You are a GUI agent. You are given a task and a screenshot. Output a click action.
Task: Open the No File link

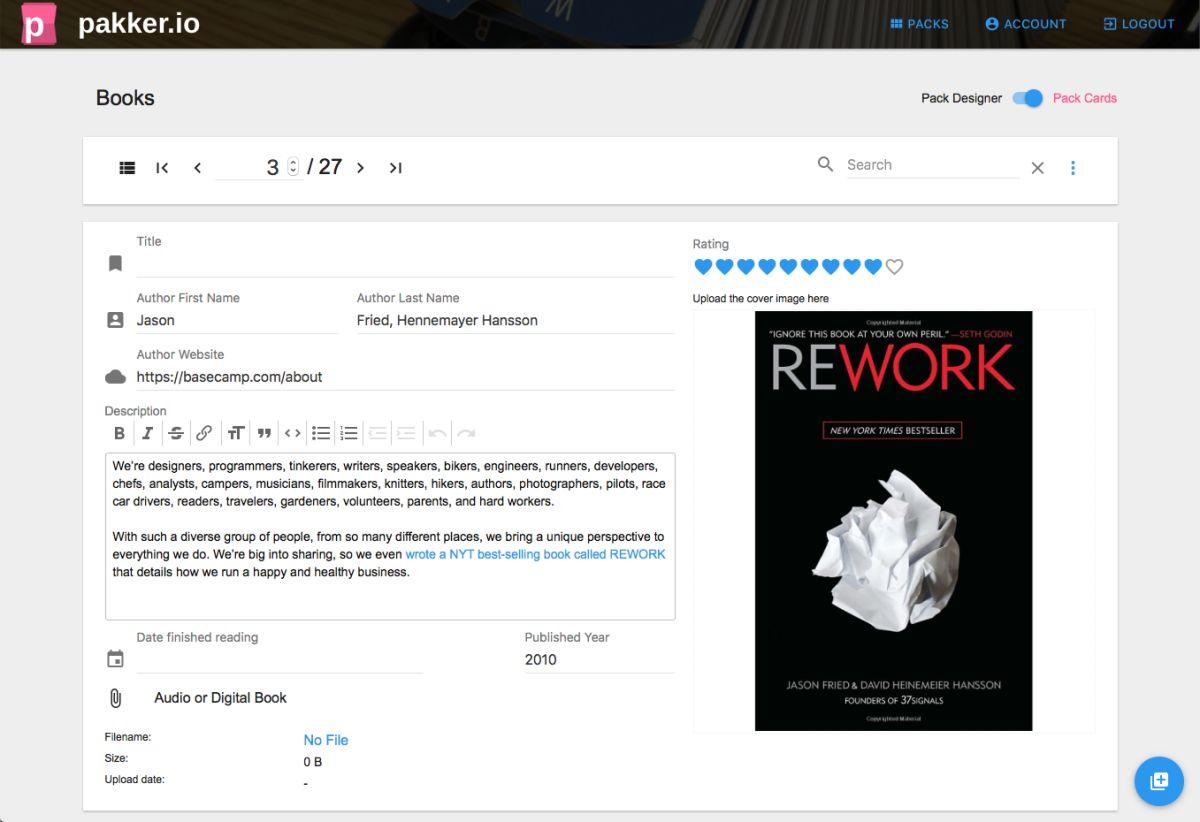[326, 740]
